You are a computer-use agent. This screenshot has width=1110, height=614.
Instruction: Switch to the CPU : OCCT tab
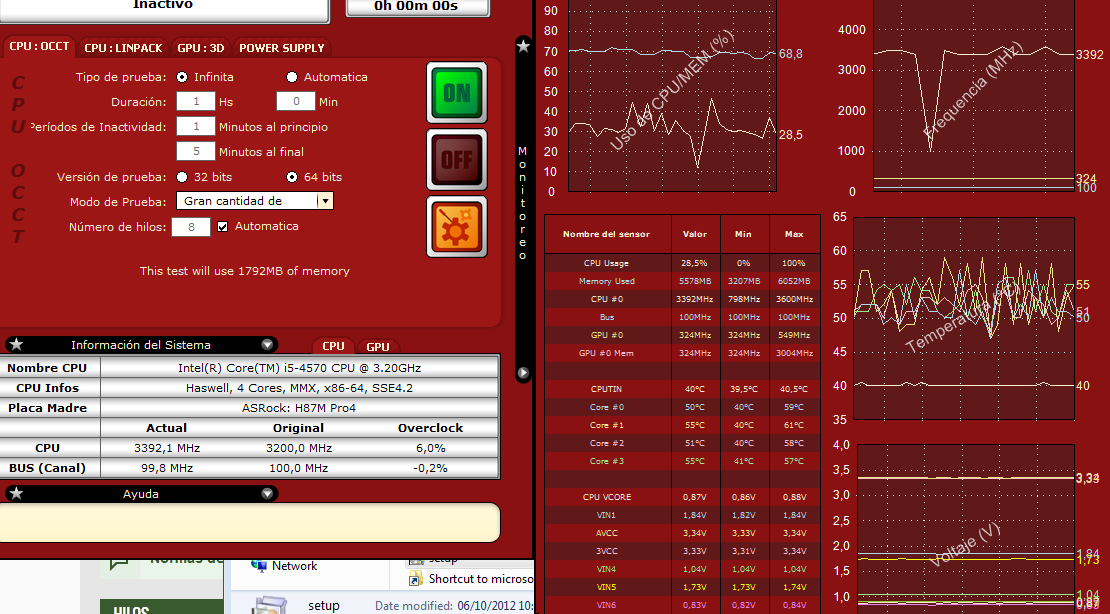tap(39, 47)
